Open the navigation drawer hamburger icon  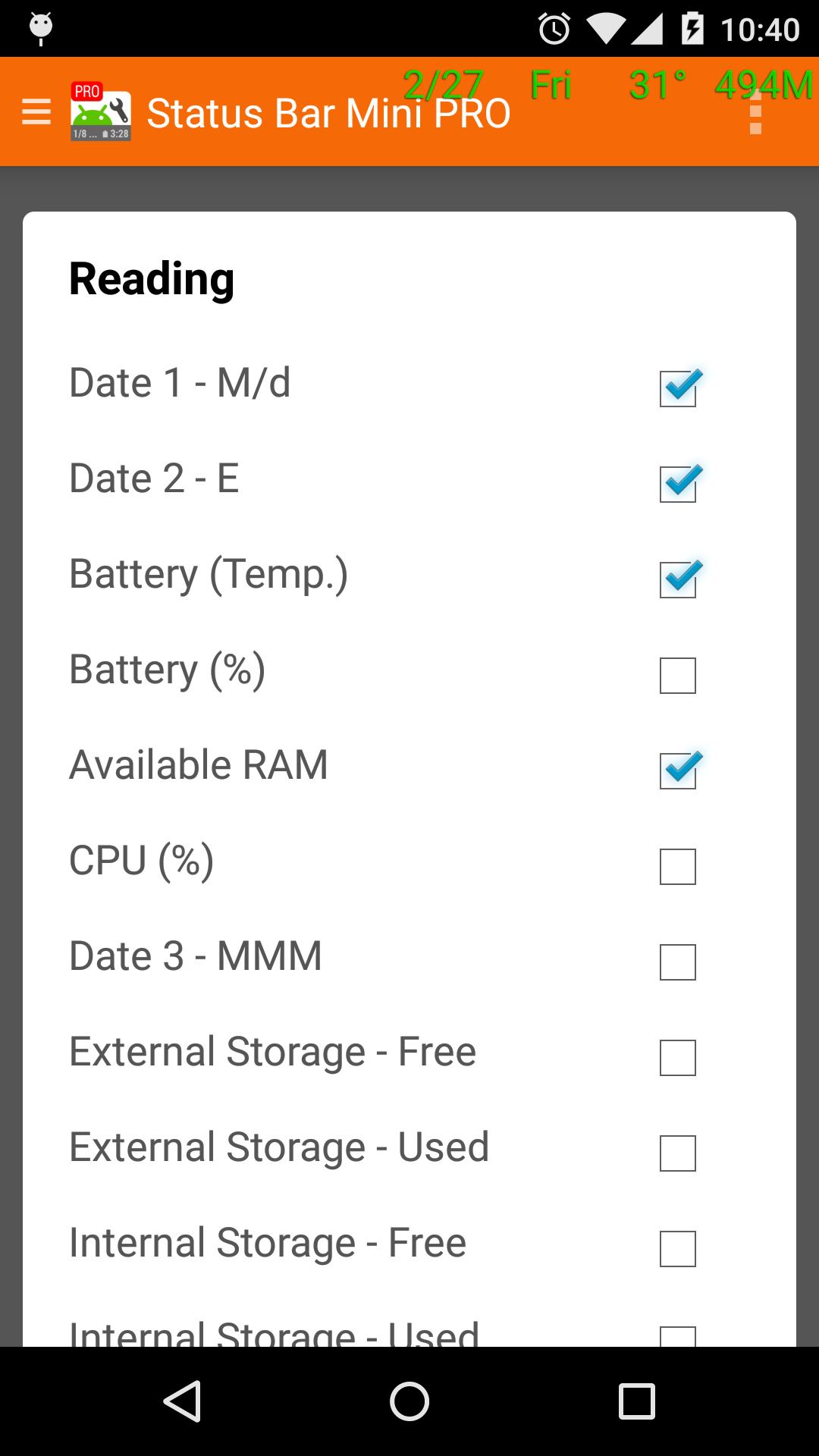pyautogui.click(x=36, y=112)
